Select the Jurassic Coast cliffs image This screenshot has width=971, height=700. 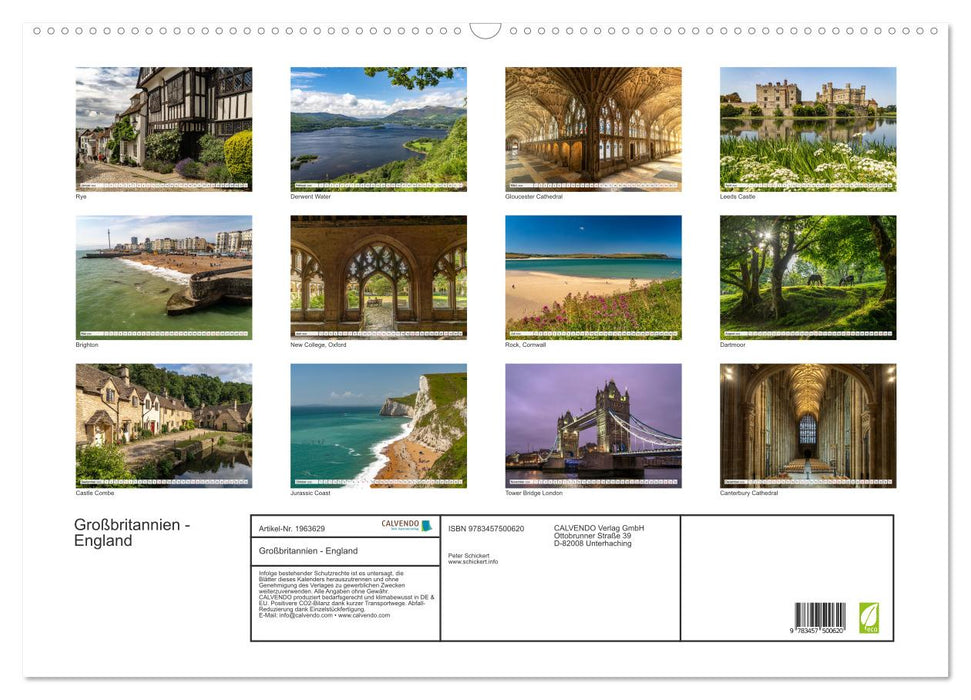pos(378,425)
